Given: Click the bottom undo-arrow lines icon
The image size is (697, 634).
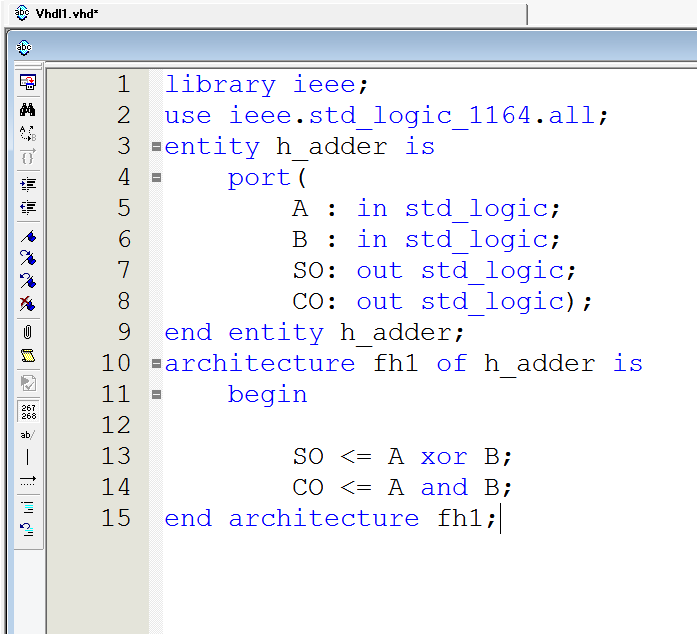Looking at the screenshot, I should [27, 530].
